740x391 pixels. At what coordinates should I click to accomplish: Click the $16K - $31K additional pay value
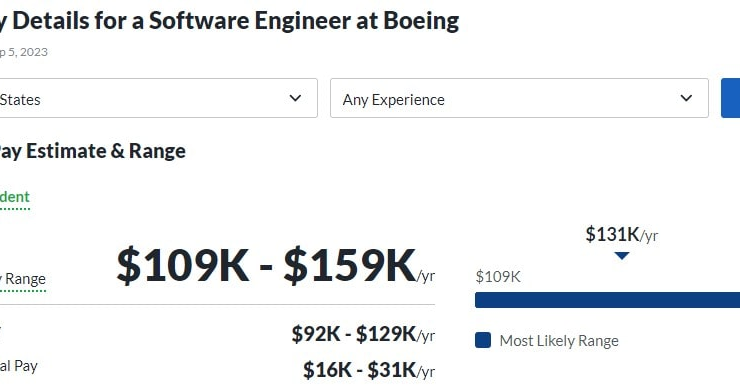click(x=369, y=370)
